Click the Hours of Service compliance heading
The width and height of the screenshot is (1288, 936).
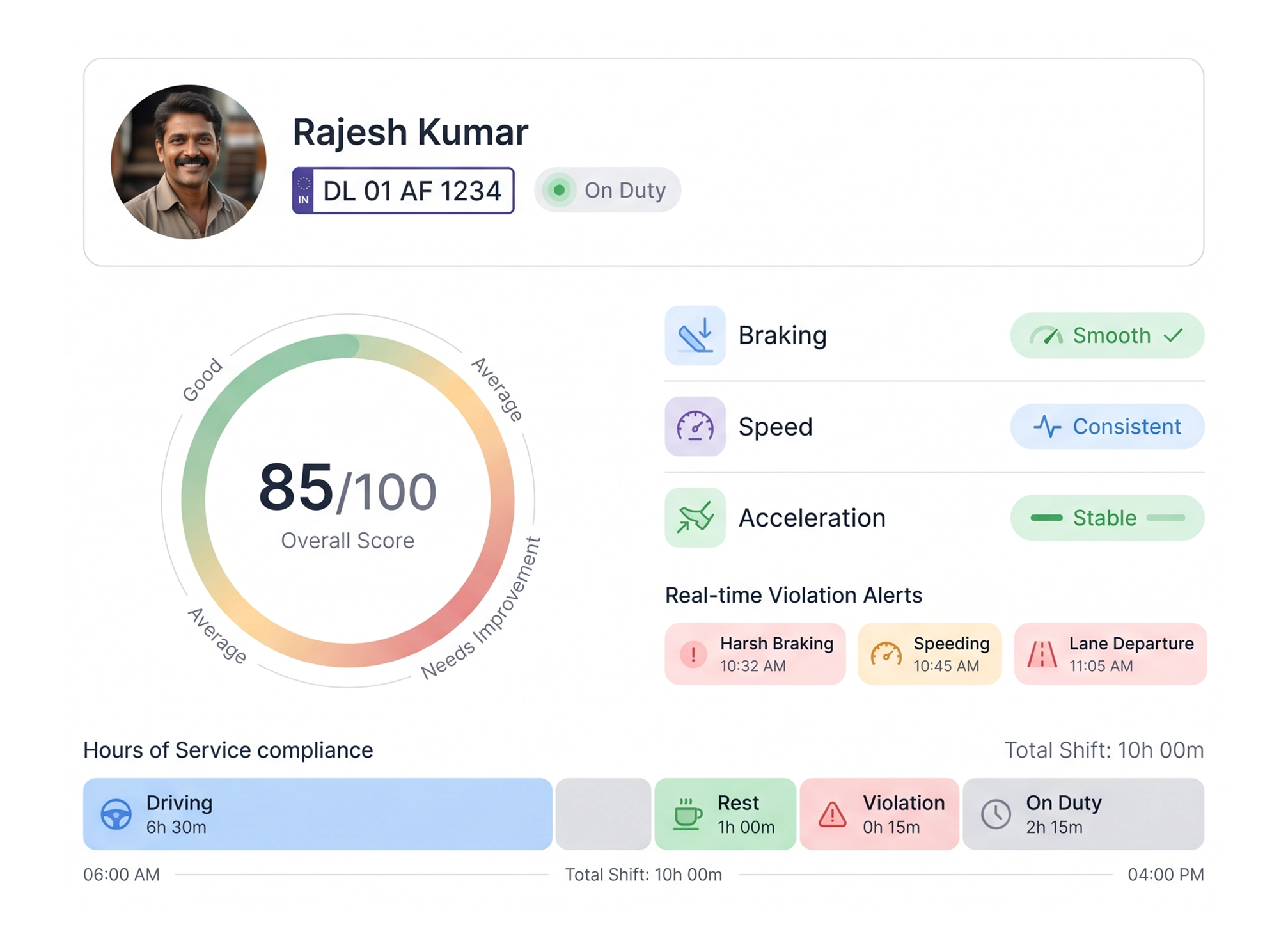(228, 750)
